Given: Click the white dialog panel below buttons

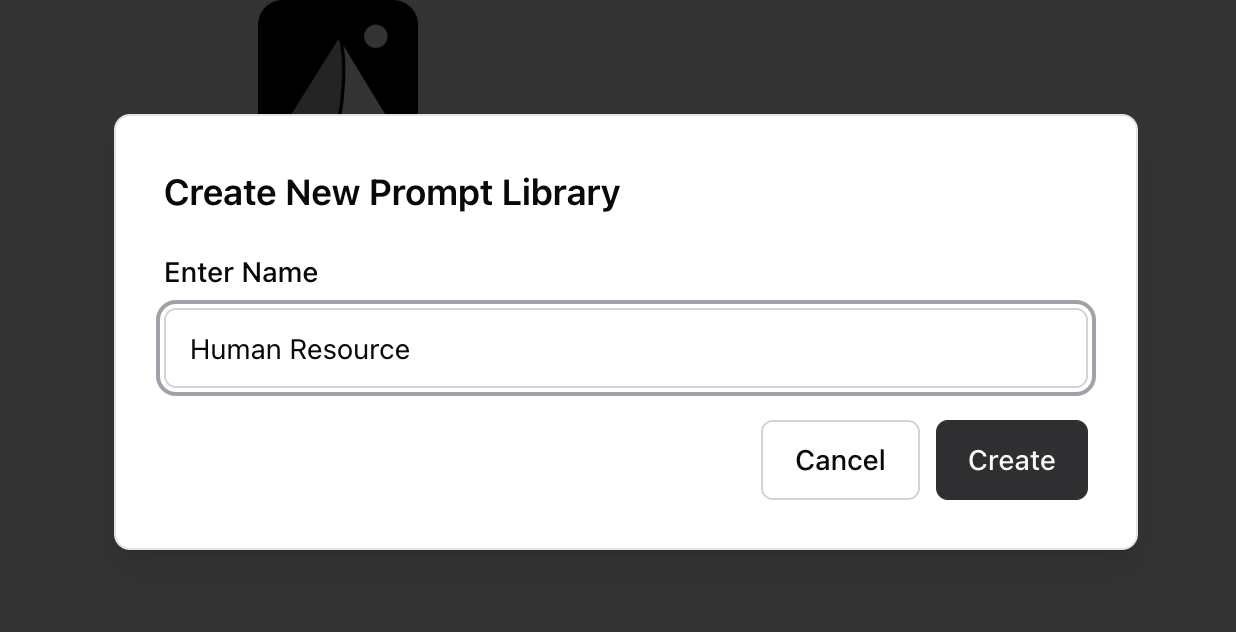Looking at the screenshot, I should [626, 524].
